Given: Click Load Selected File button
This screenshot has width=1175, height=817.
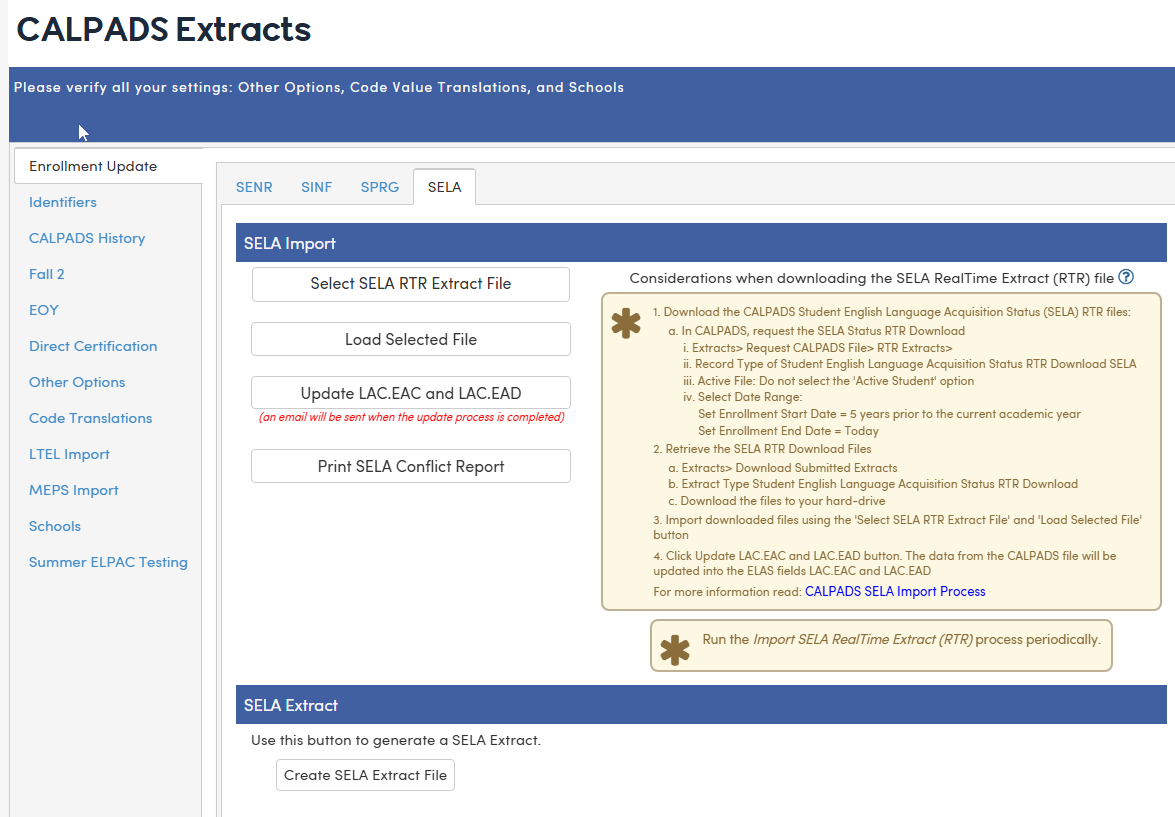Looking at the screenshot, I should pyautogui.click(x=411, y=340).
